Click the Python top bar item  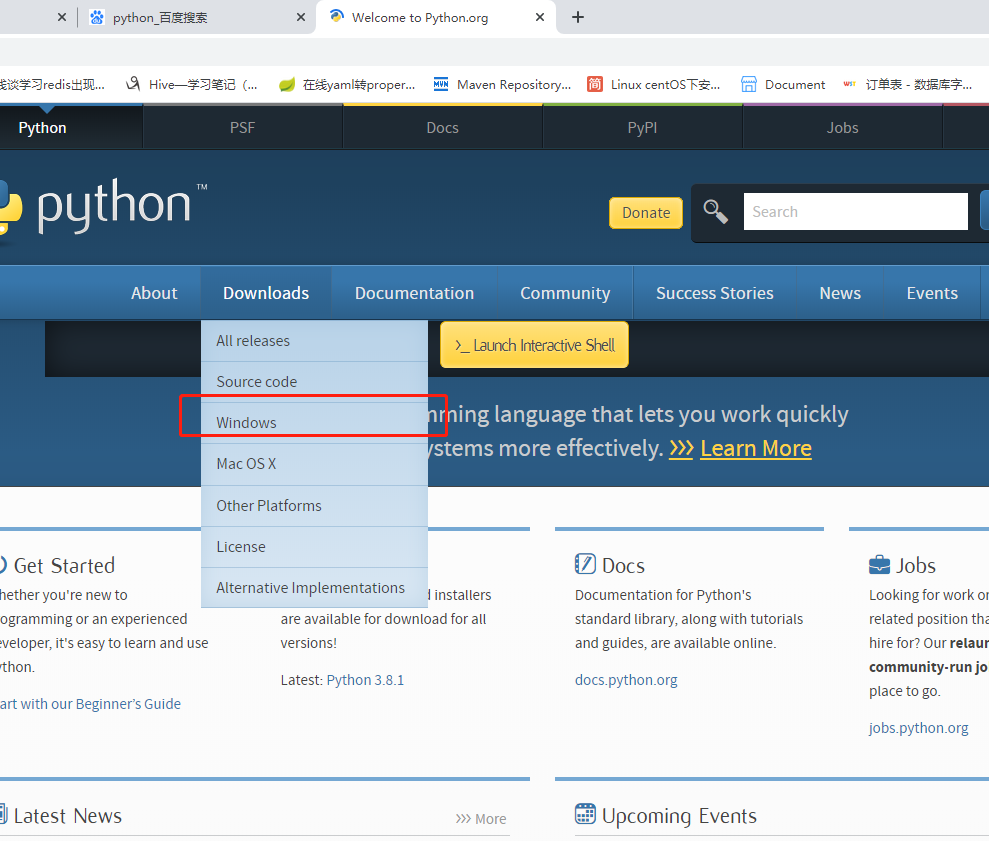click(42, 128)
